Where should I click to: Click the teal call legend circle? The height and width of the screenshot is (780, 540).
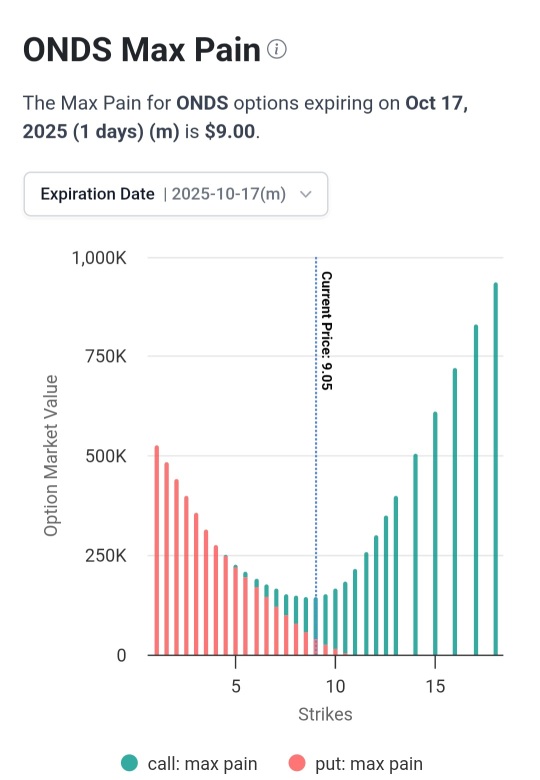pyautogui.click(x=129, y=763)
